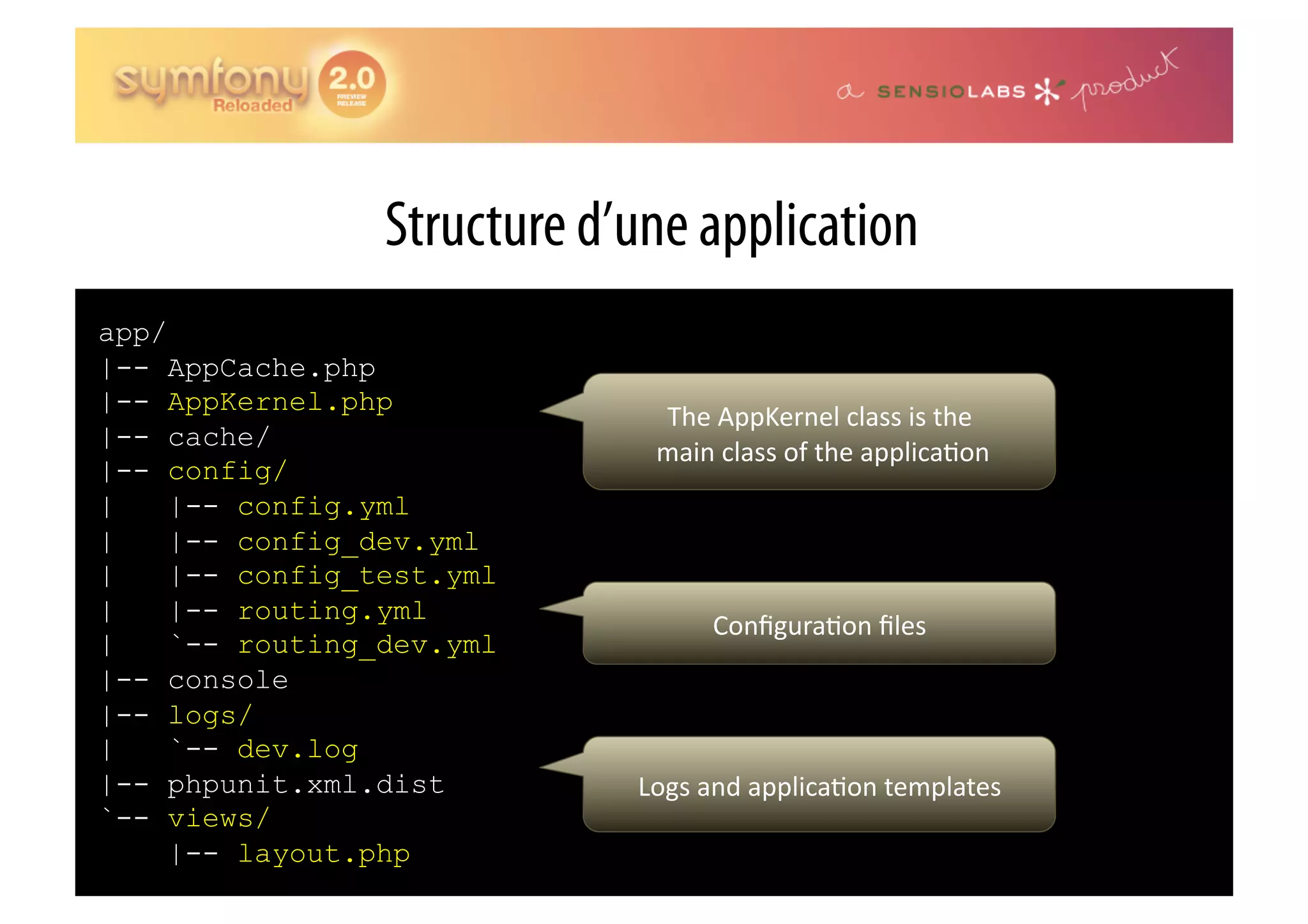Select the app/ root directory
The height and width of the screenshot is (924, 1308).
click(132, 333)
